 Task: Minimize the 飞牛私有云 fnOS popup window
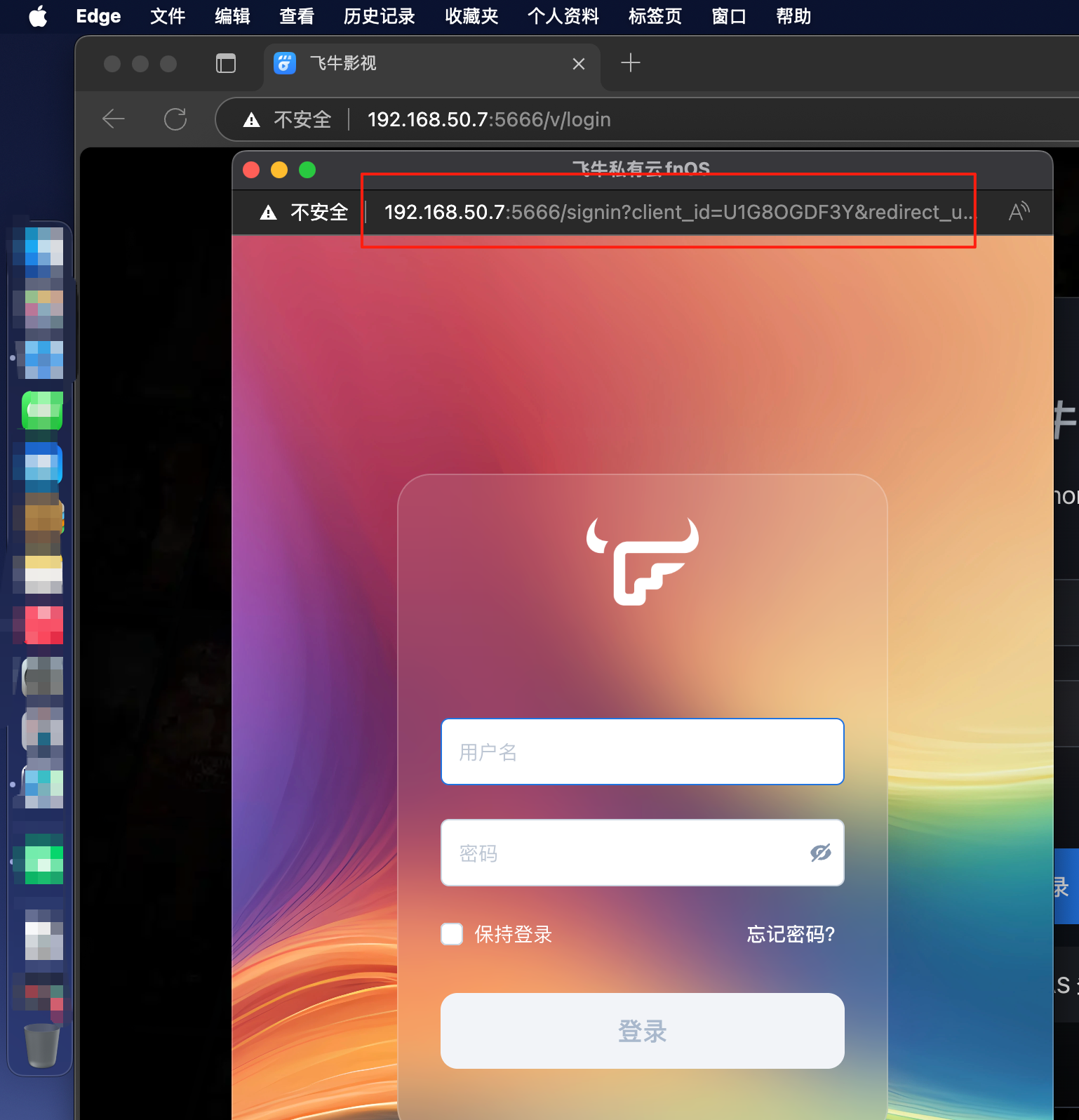pos(279,170)
